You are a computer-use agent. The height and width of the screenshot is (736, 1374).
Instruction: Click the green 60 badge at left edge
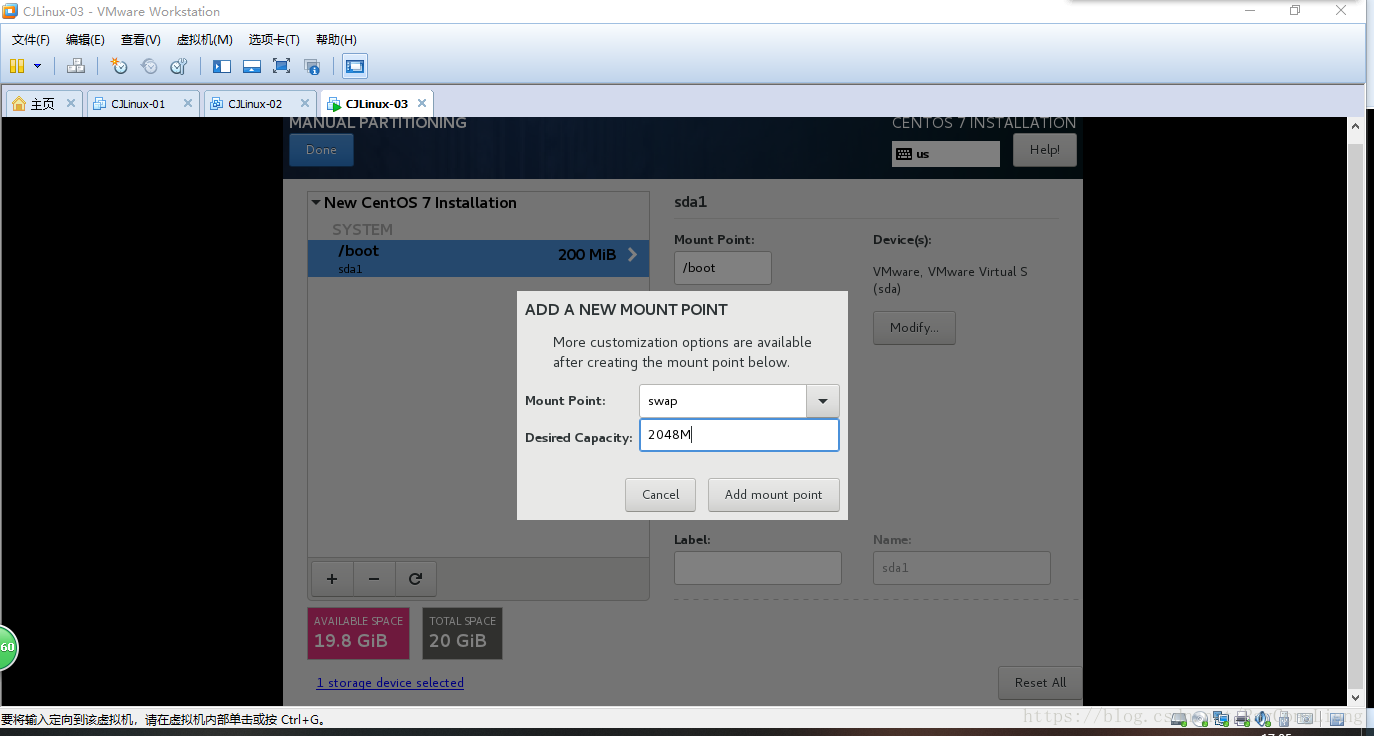point(8,647)
